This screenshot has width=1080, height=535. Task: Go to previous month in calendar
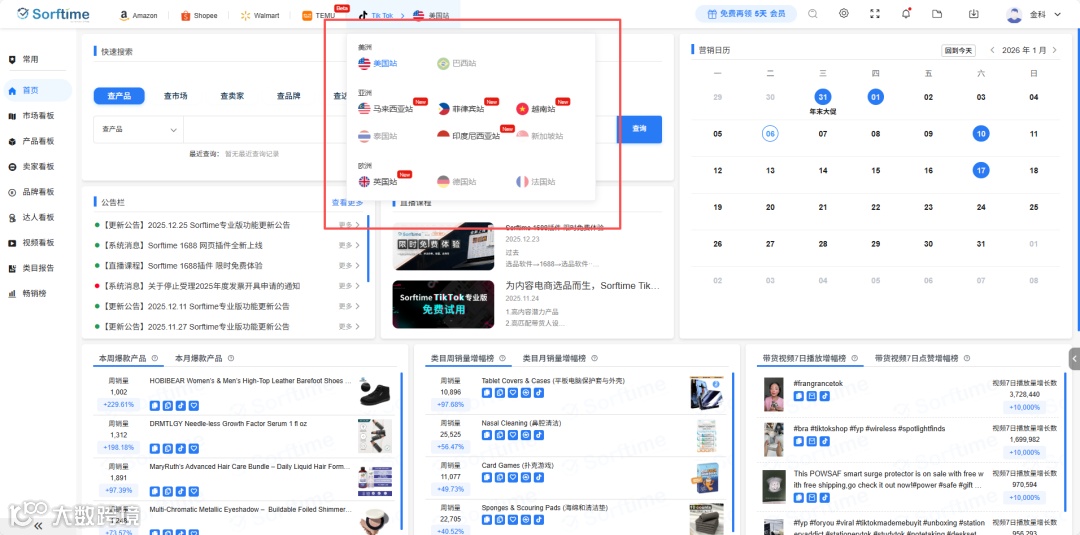tap(992, 50)
